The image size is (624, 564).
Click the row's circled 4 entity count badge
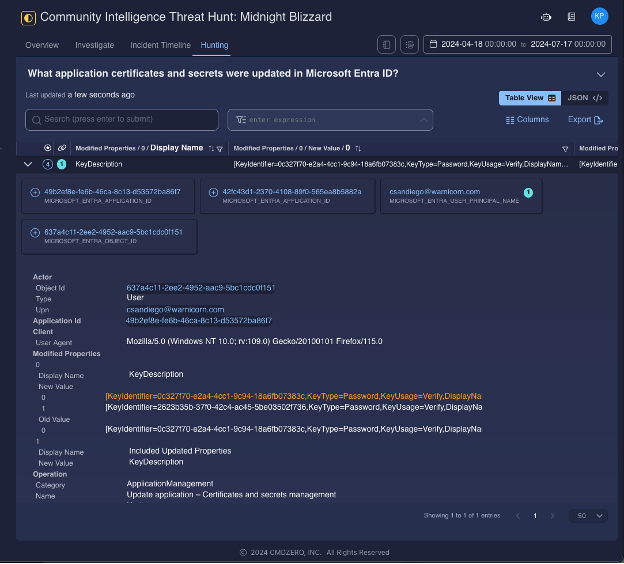(47, 164)
